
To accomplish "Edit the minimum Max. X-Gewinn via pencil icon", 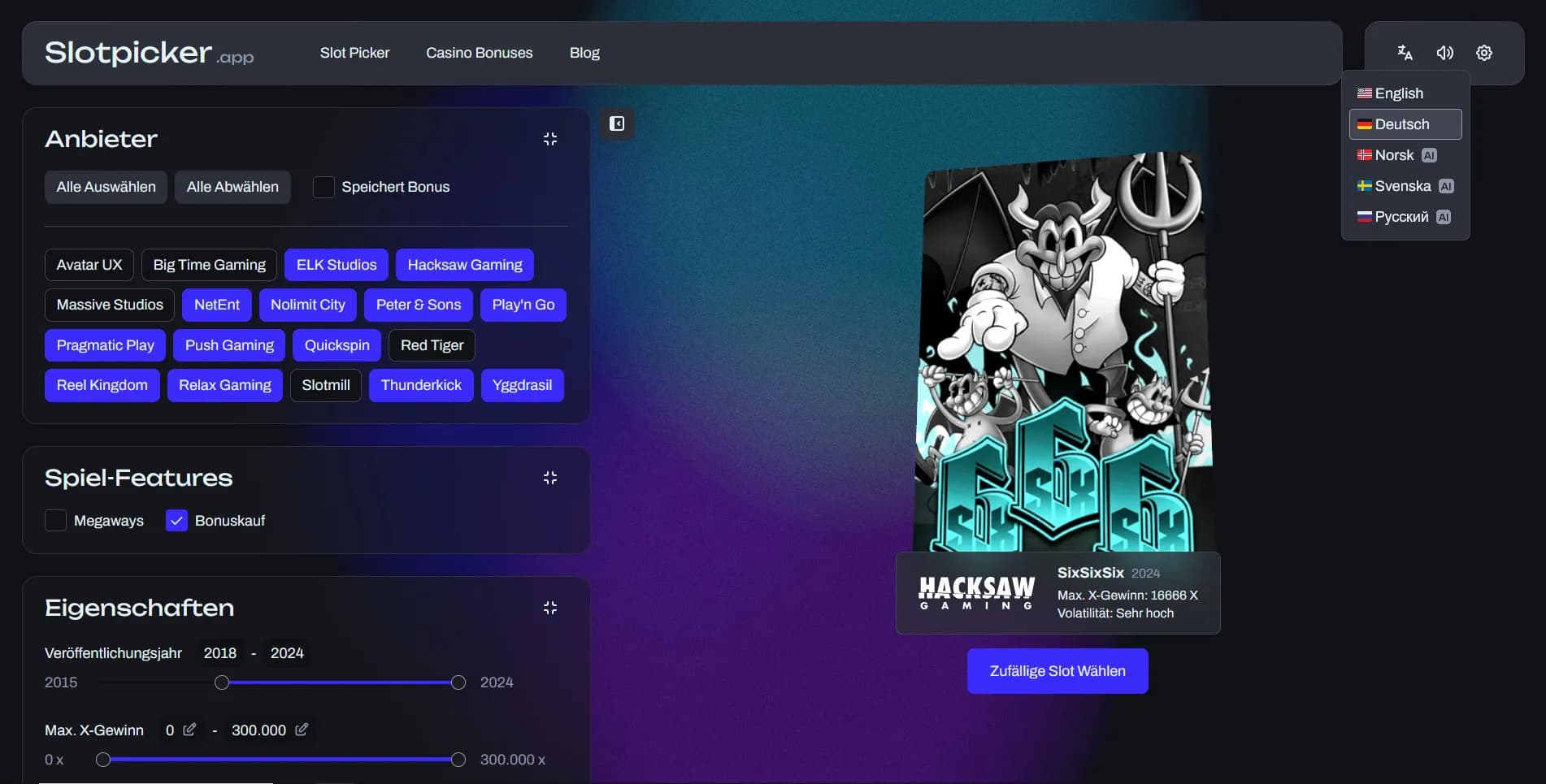I will (x=190, y=730).
